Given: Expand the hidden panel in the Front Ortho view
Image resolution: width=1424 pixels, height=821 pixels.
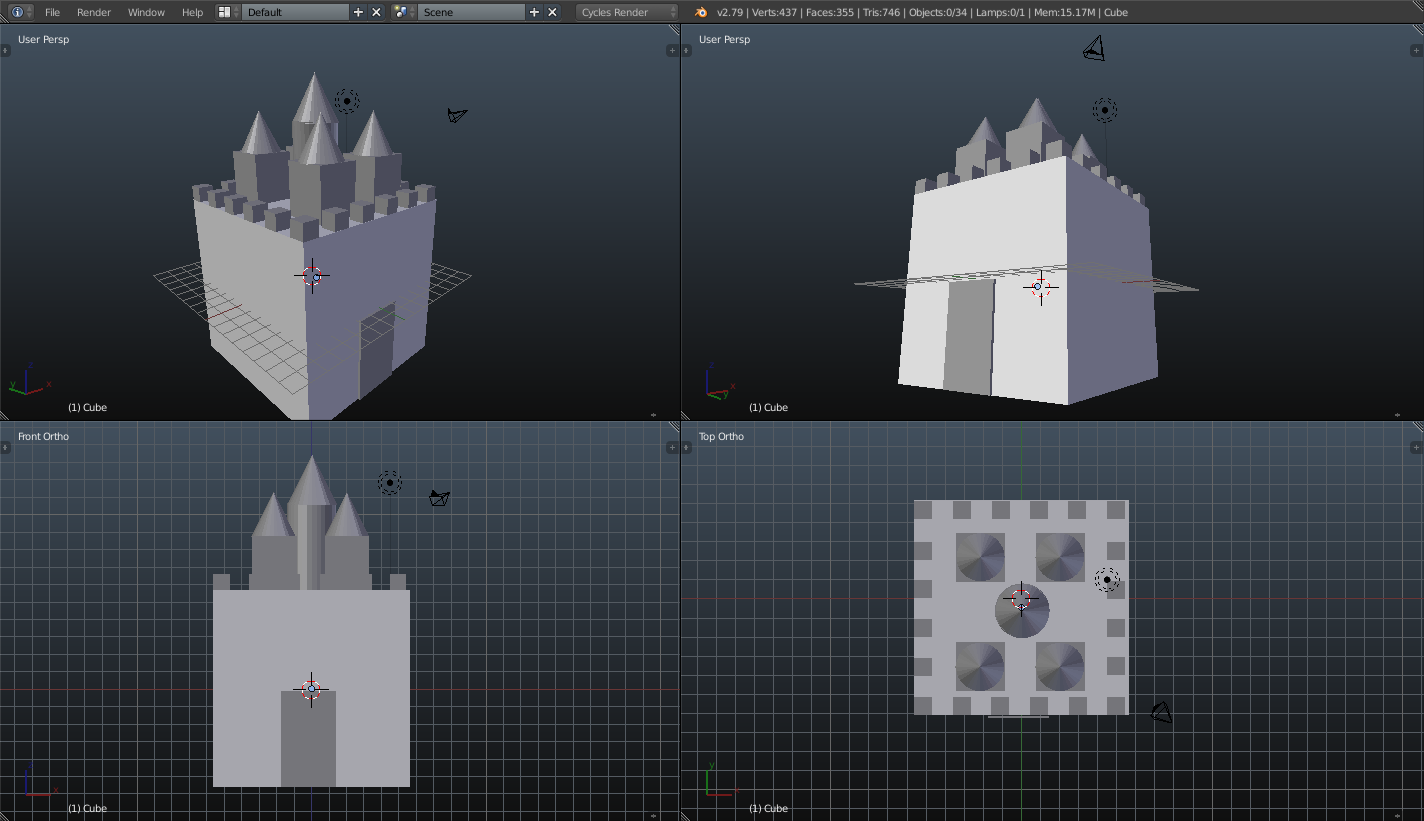Looking at the screenshot, I should (5, 447).
